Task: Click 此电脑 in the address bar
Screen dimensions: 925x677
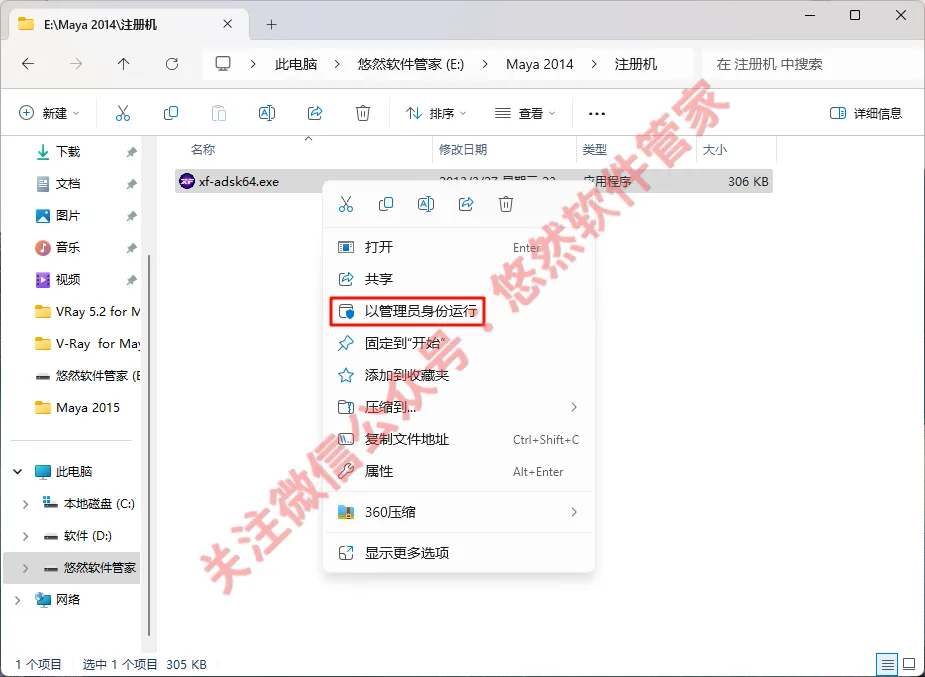Action: pos(296,64)
